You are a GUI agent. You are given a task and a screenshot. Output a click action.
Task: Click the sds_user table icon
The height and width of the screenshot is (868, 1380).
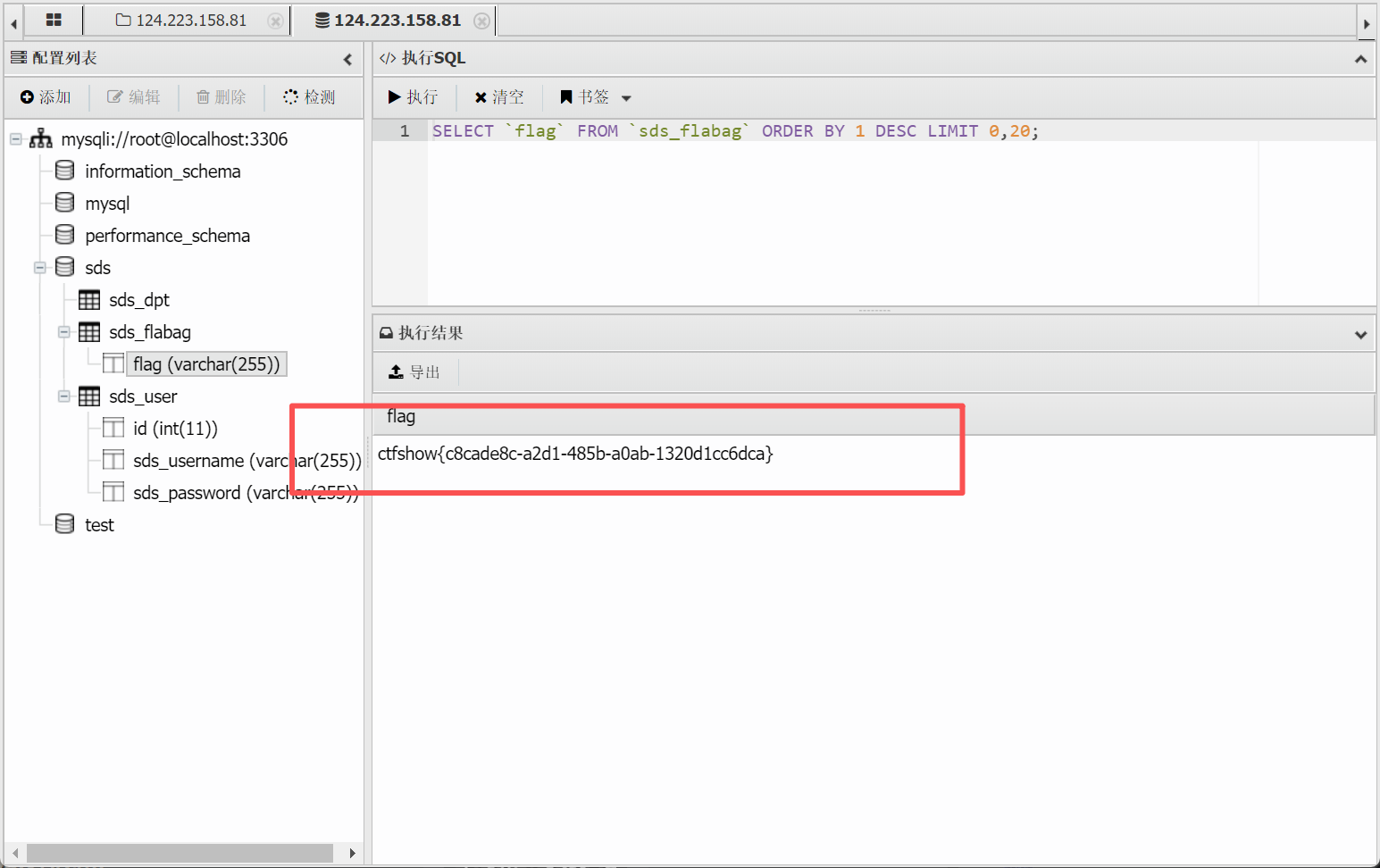[x=89, y=396]
